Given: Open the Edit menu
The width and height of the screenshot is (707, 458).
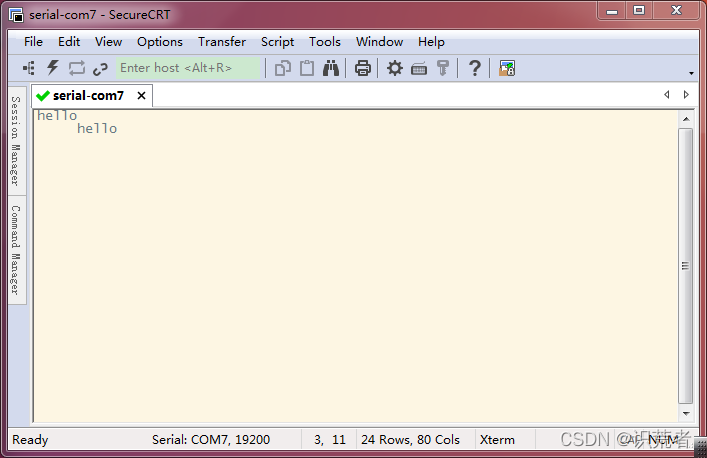Looking at the screenshot, I should point(69,42).
